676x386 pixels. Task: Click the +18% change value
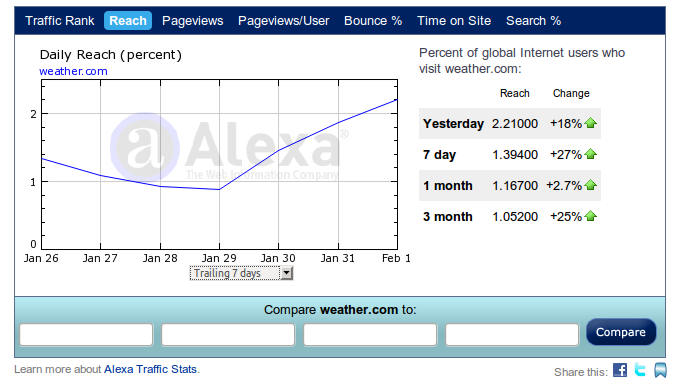[566, 124]
